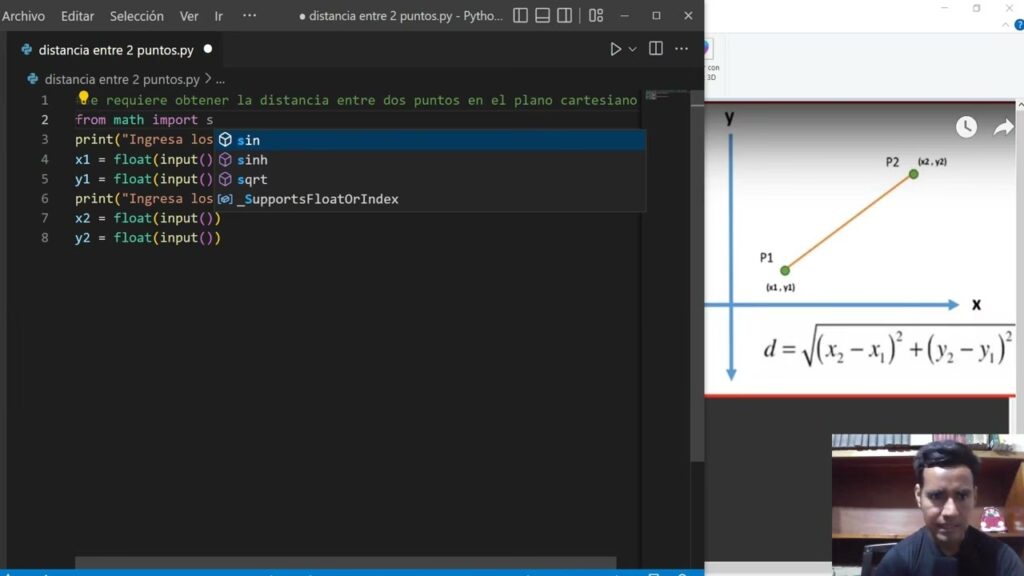Click the Watch Later clock icon
Viewport: 1024px width, 576px height.
966,127
